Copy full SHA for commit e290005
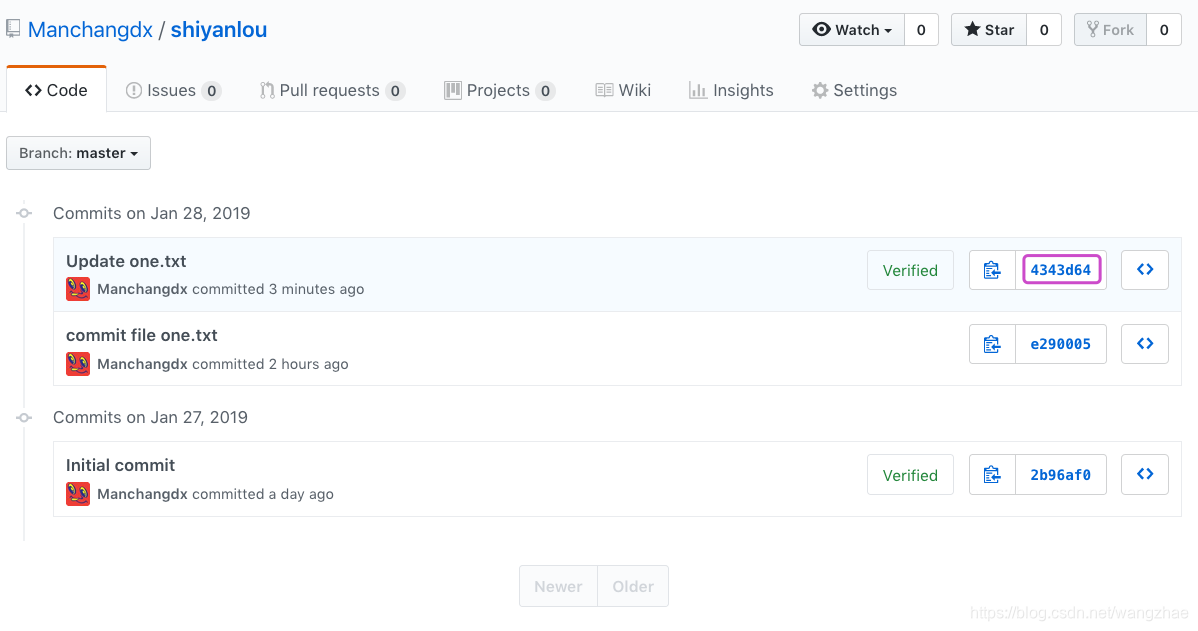Image resolution: width=1198 pixels, height=631 pixels. pos(992,345)
